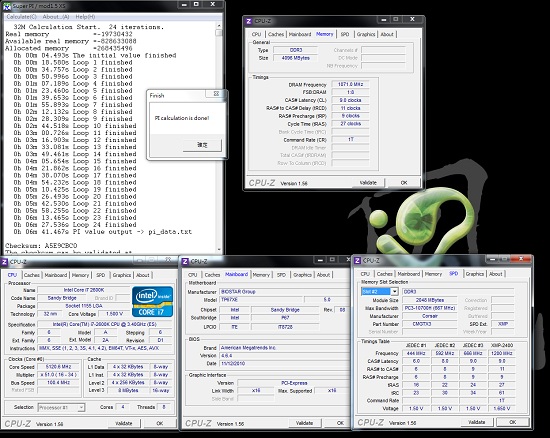Image resolution: width=550 pixels, height=438 pixels.
Task: Expand the Processor #1 selection dropdown
Action: 81,407
